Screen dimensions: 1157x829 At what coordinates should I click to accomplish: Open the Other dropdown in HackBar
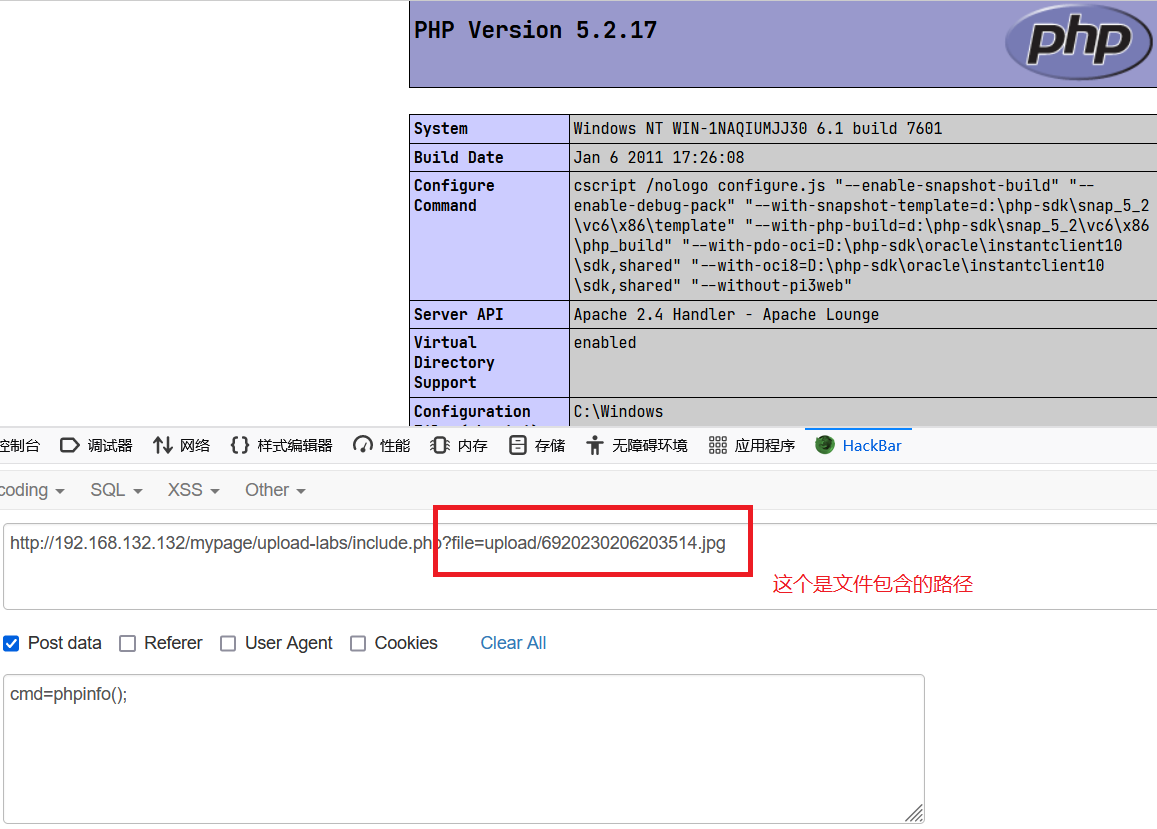(275, 490)
